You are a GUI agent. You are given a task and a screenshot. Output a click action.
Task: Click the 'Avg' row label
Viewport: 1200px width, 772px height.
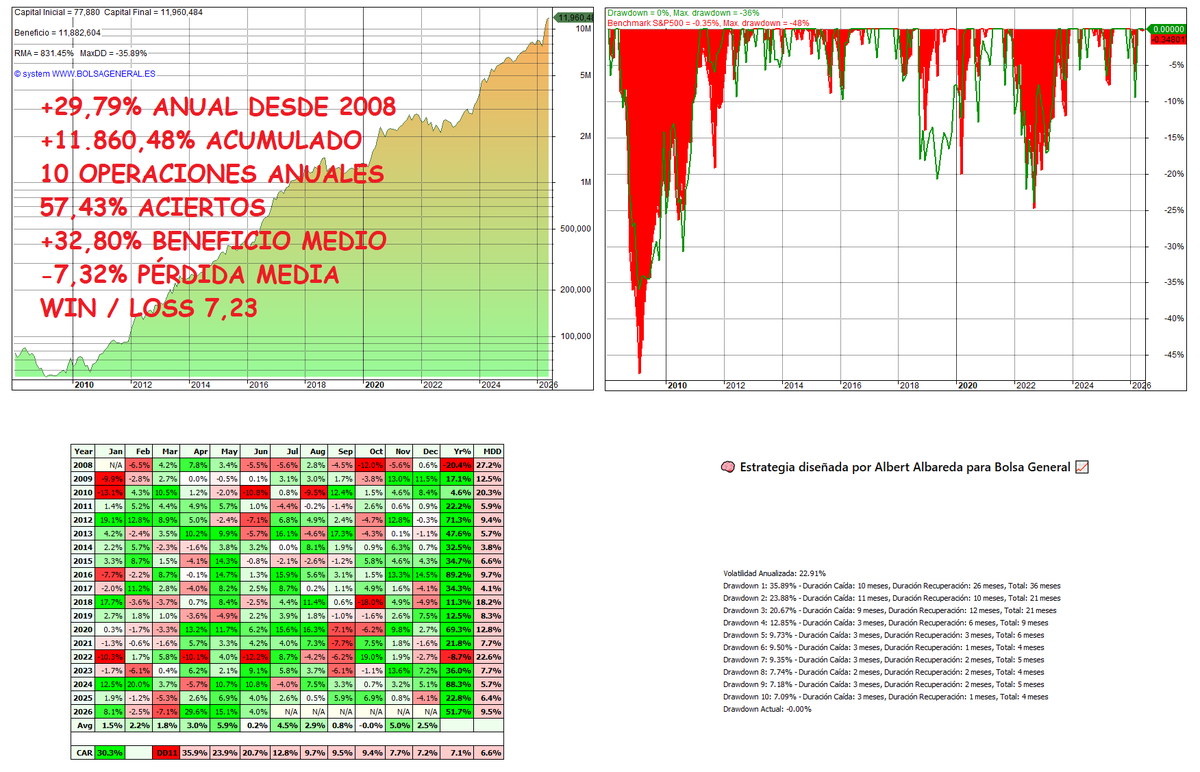pos(83,726)
